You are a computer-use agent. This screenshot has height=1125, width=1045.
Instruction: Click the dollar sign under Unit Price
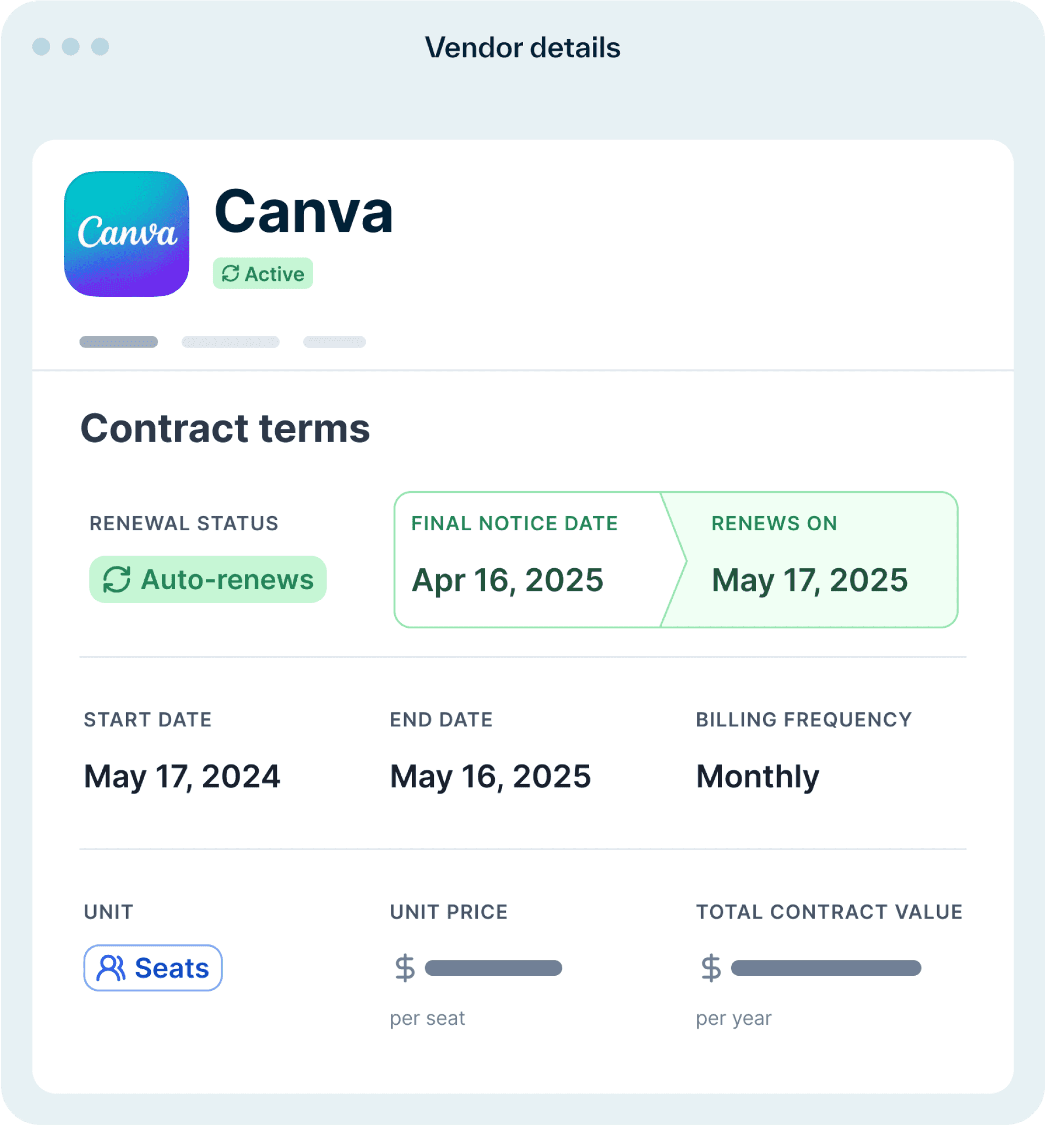click(405, 968)
